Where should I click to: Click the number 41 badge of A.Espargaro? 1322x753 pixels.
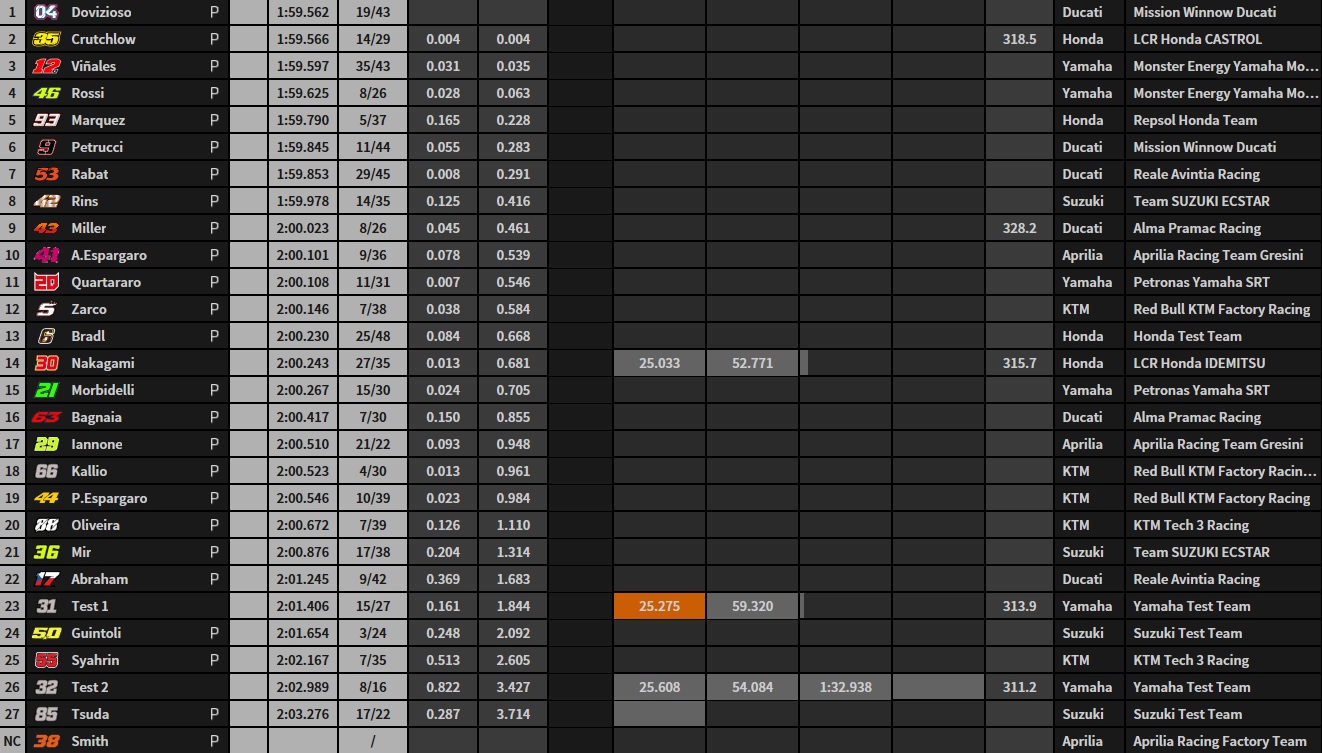46,255
